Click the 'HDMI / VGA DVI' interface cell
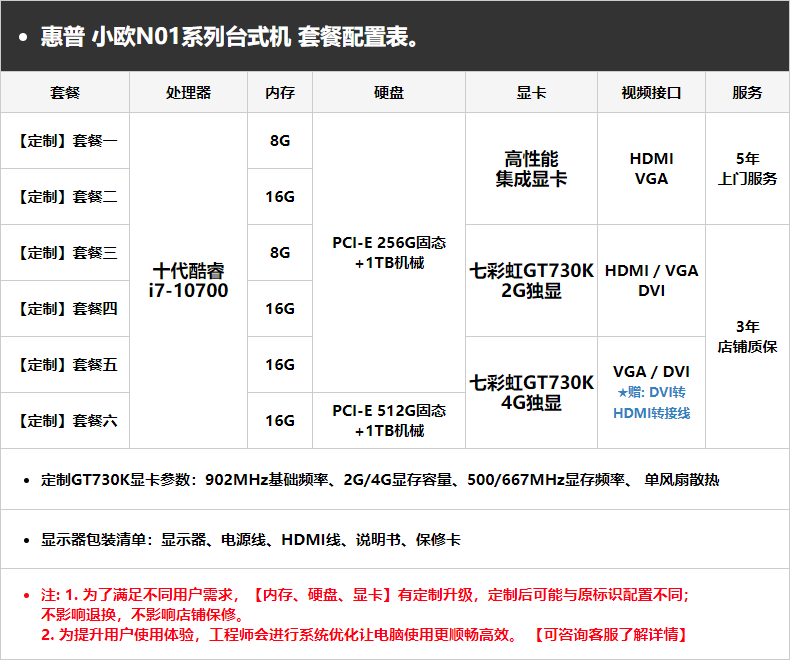The image size is (790, 660). click(651, 281)
